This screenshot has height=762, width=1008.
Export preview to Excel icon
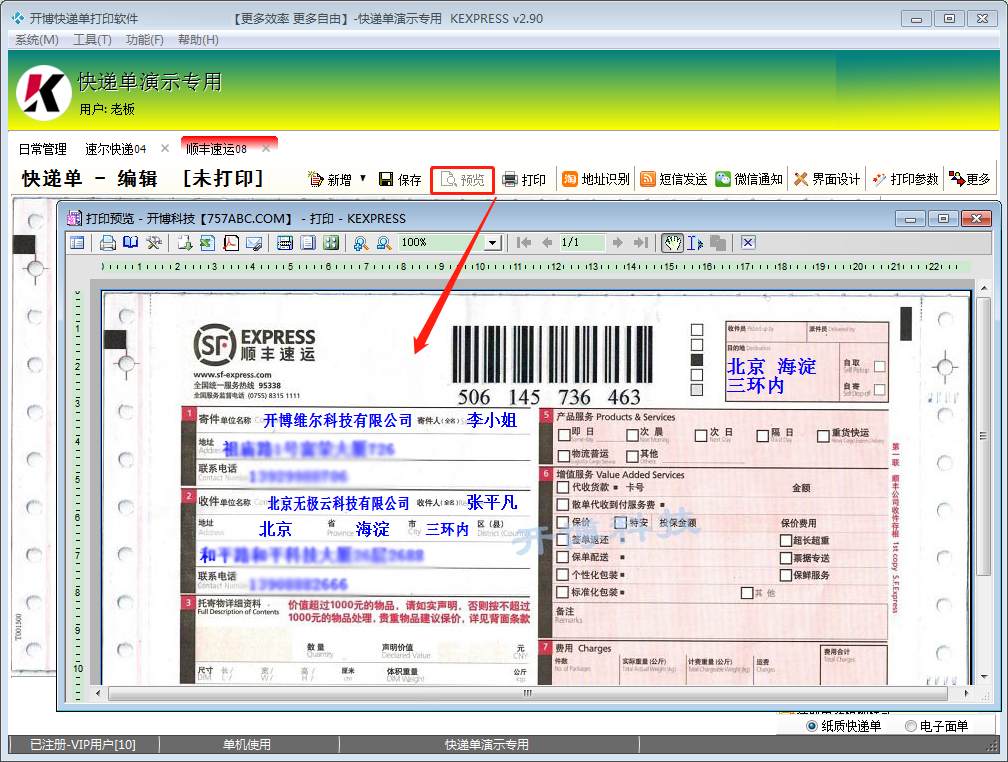pyautogui.click(x=207, y=242)
